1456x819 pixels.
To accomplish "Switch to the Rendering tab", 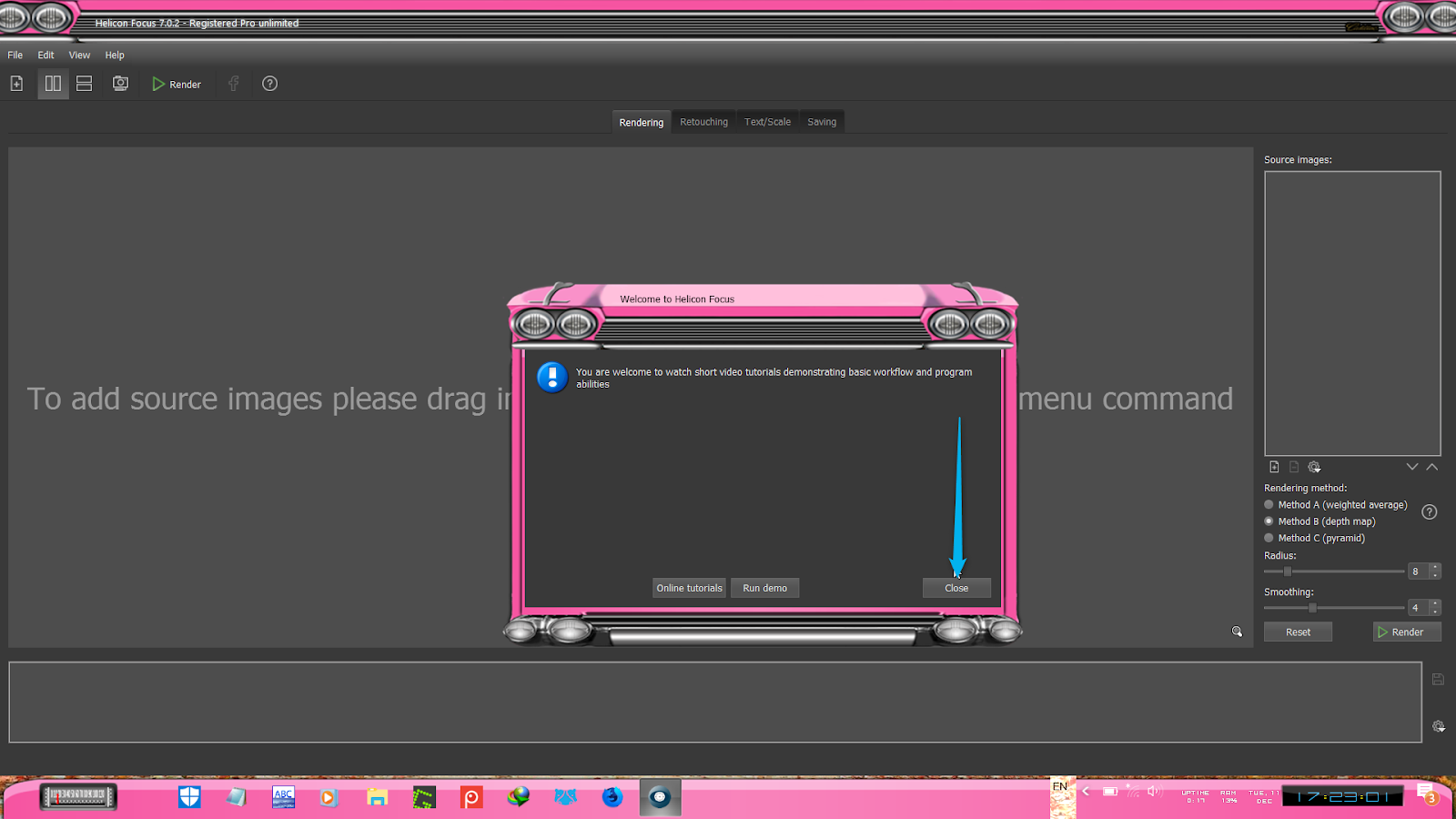I will pyautogui.click(x=642, y=122).
